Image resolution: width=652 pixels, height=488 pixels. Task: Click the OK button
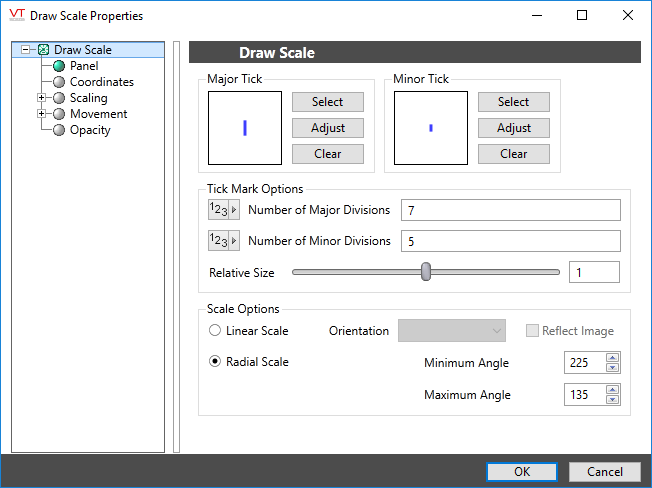[522, 472]
